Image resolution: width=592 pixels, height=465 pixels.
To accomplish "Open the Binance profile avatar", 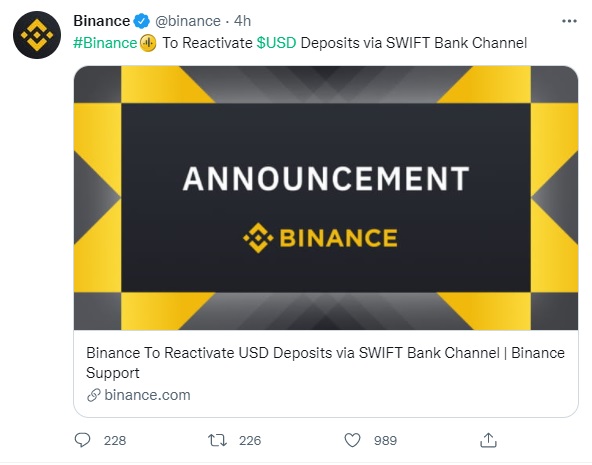I will pos(37,35).
